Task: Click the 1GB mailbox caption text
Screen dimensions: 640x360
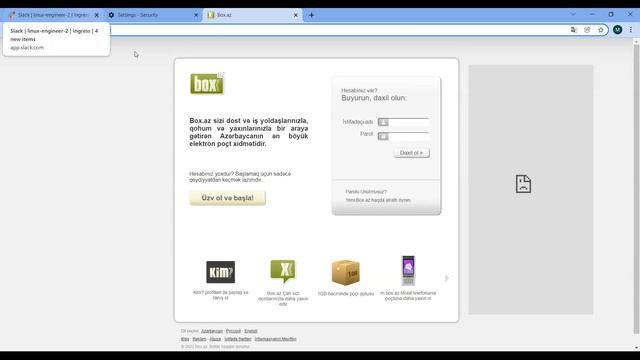Action: 346,294
